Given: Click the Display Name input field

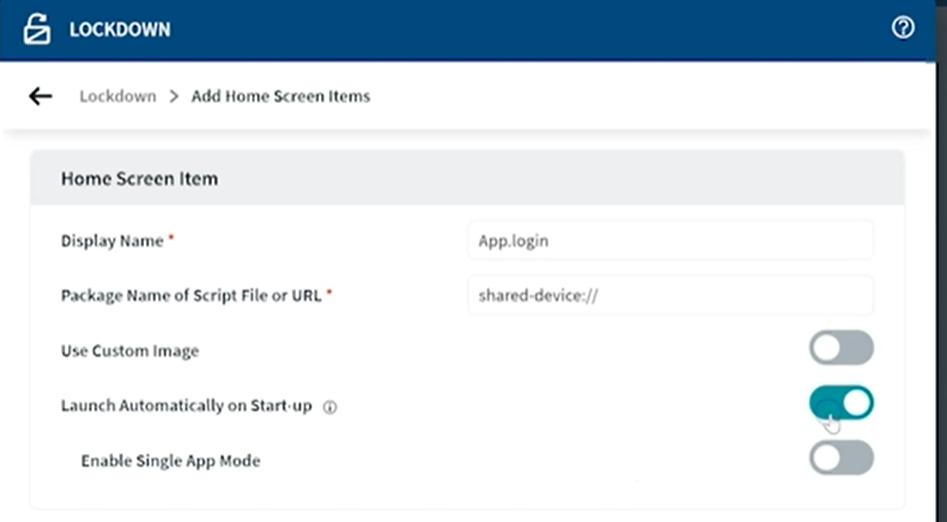Looking at the screenshot, I should (x=670, y=241).
